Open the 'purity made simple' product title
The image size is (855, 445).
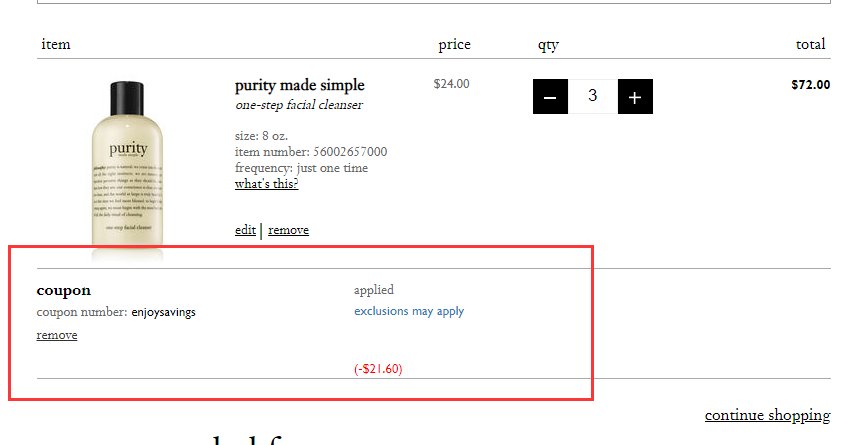point(299,86)
